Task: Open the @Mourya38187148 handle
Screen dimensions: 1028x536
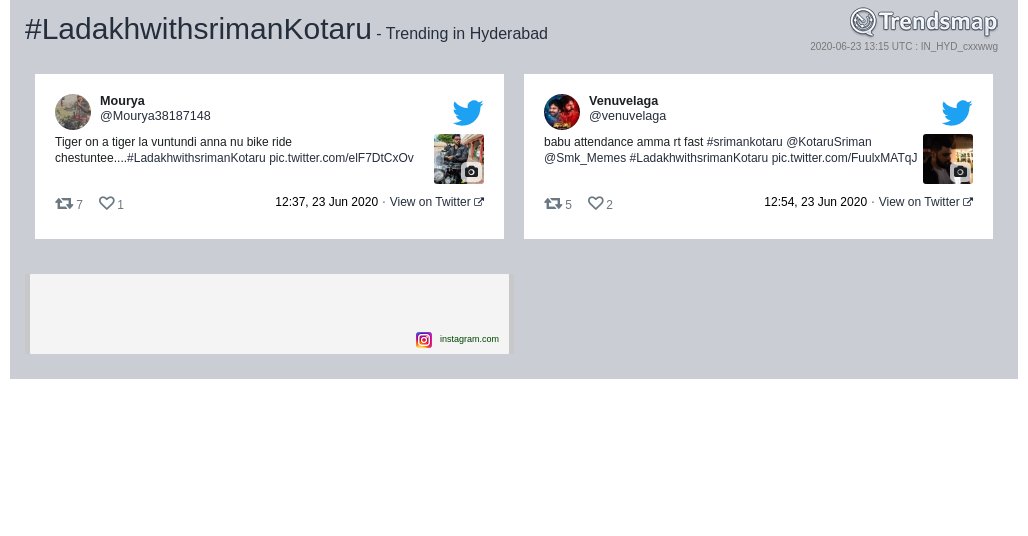Action: 155,116
